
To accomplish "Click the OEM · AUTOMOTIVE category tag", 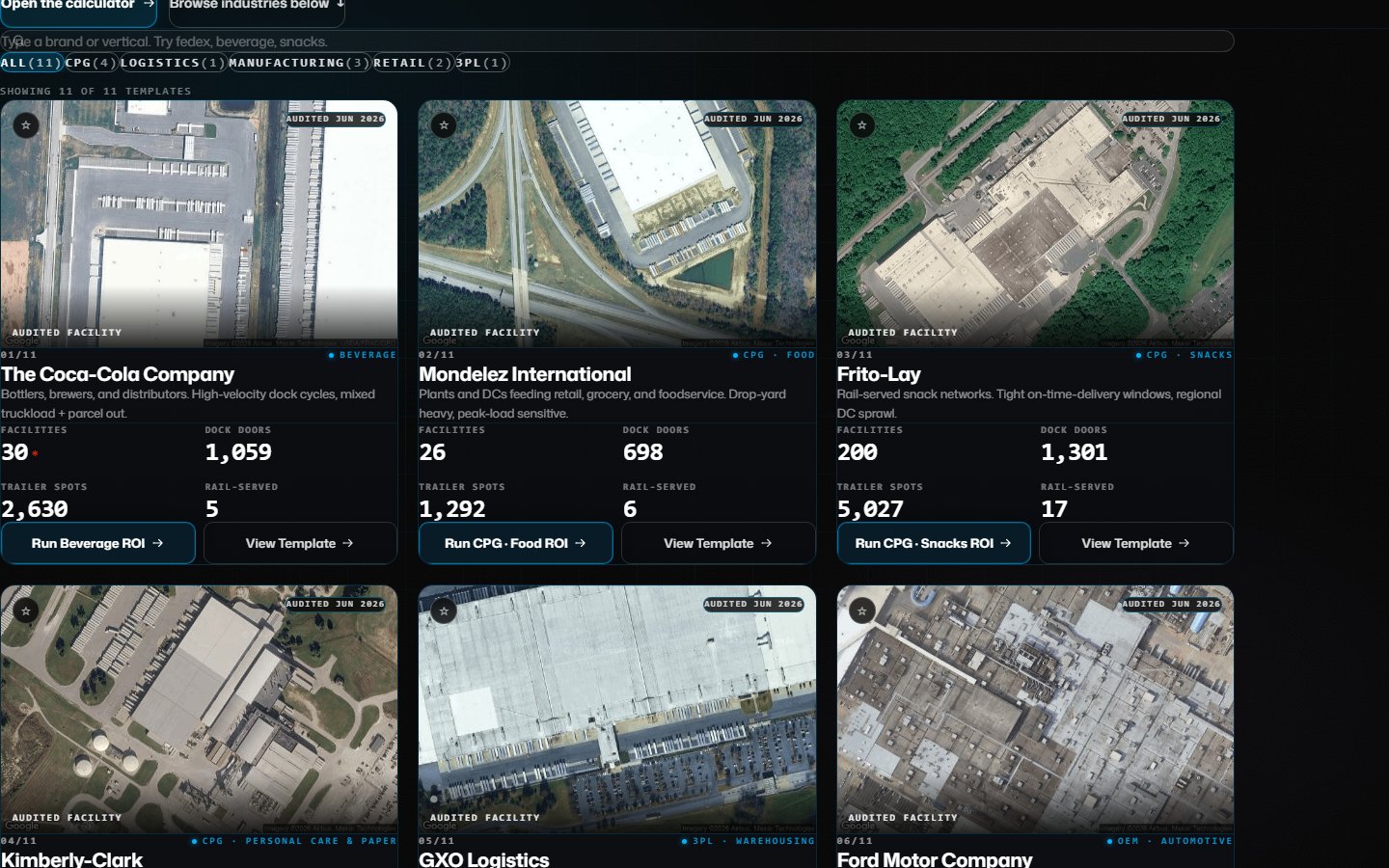I will pyautogui.click(x=1170, y=841).
